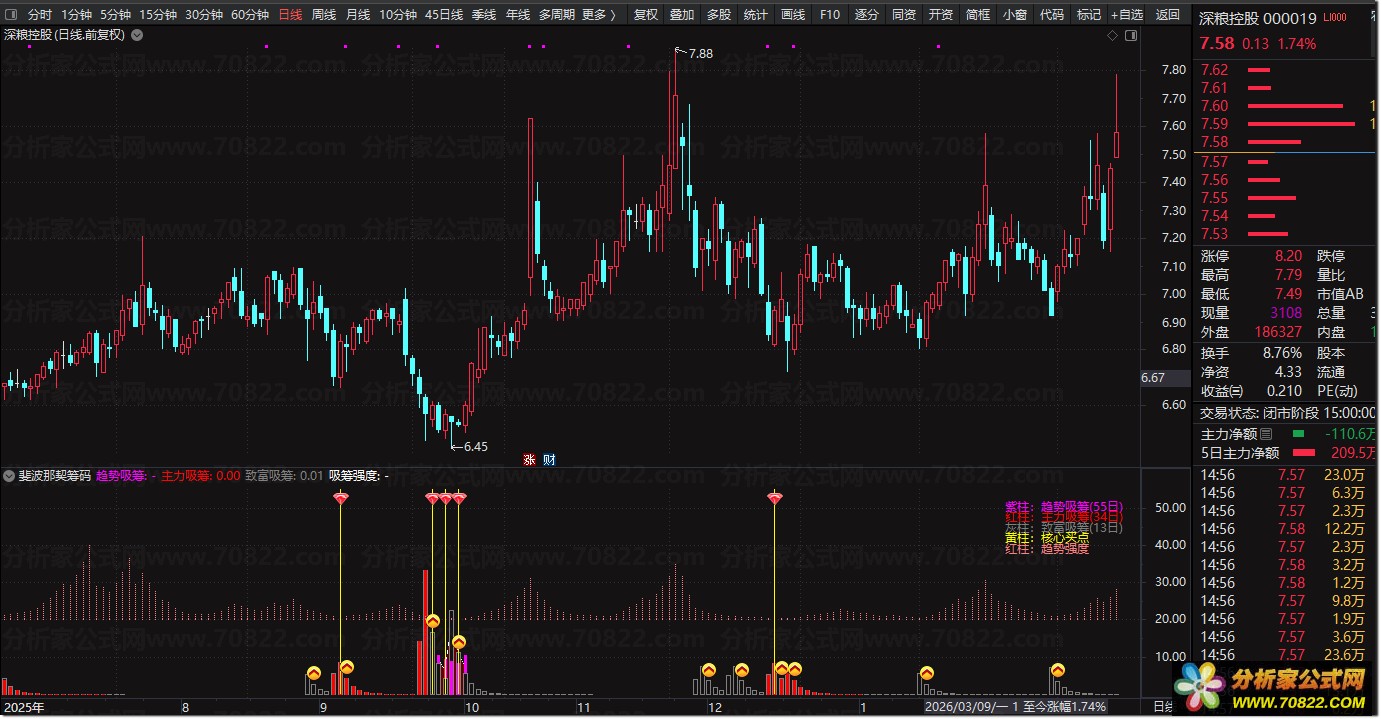Toggle the right panel icon beside the diamond

(1131, 35)
